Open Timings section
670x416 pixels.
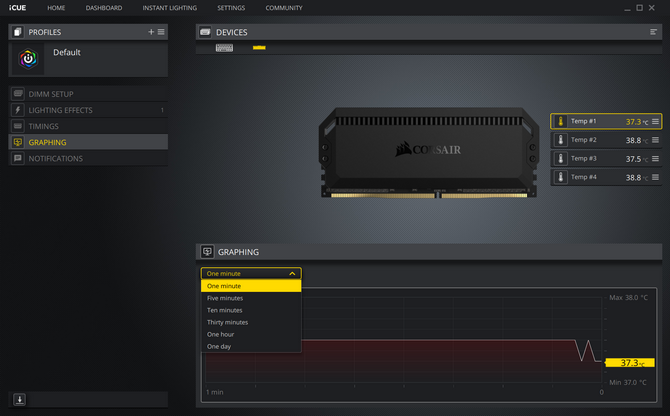[x=88, y=126]
